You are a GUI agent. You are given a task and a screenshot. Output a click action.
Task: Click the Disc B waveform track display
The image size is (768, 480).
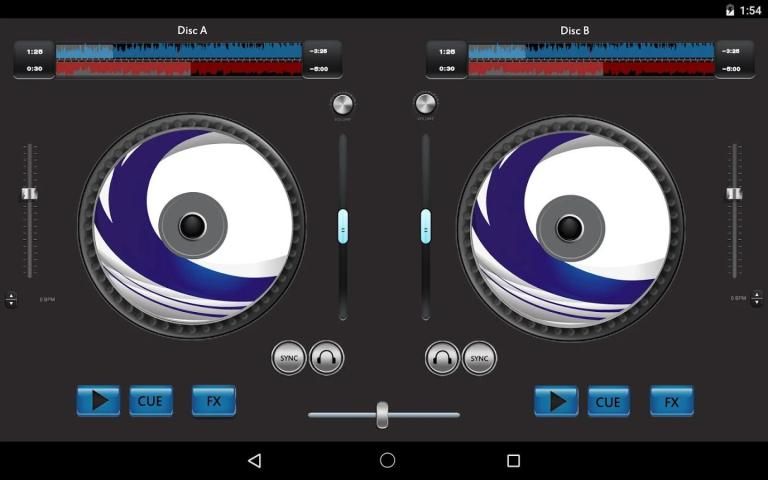[x=591, y=59]
